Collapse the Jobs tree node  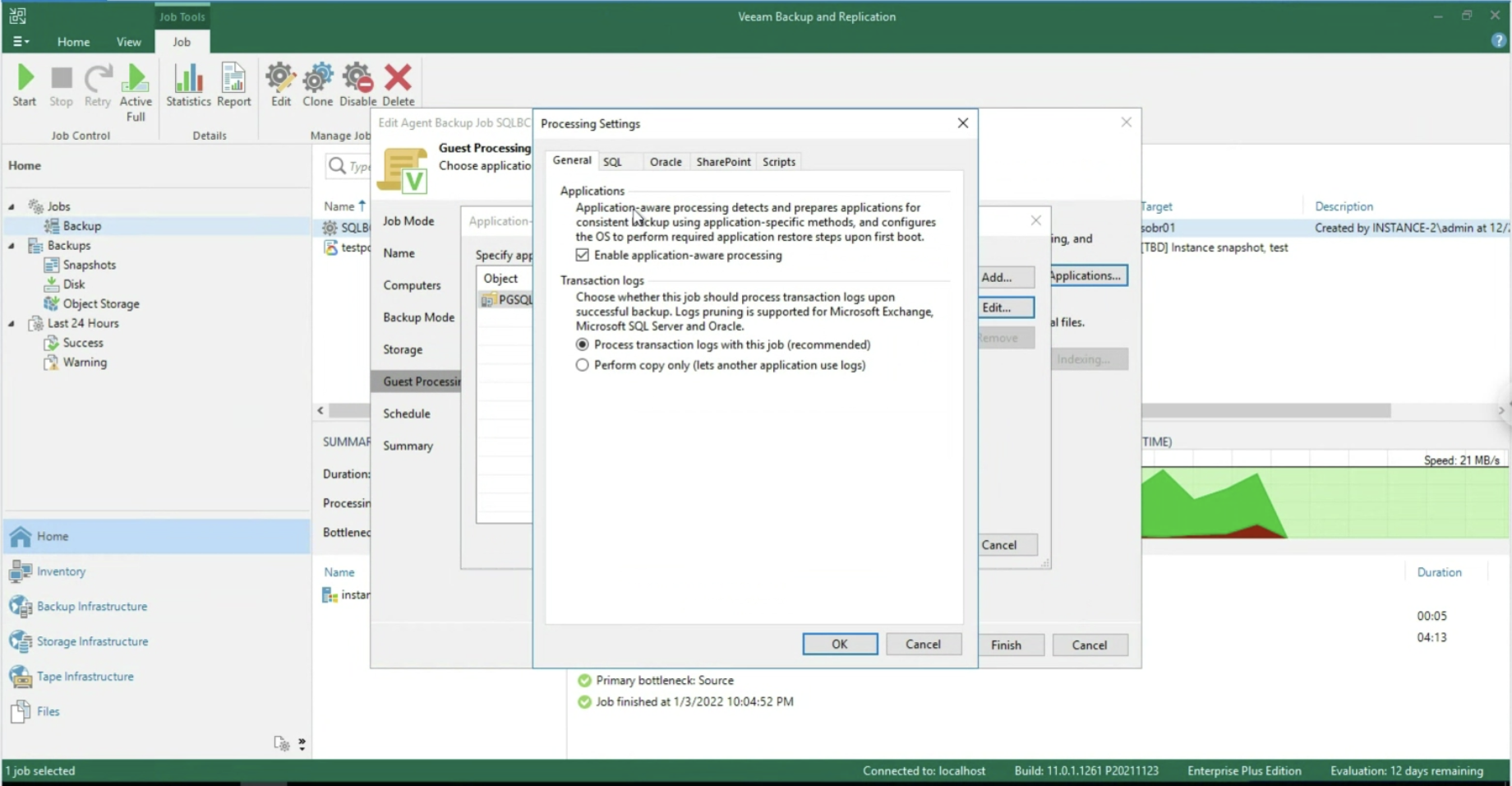12,206
